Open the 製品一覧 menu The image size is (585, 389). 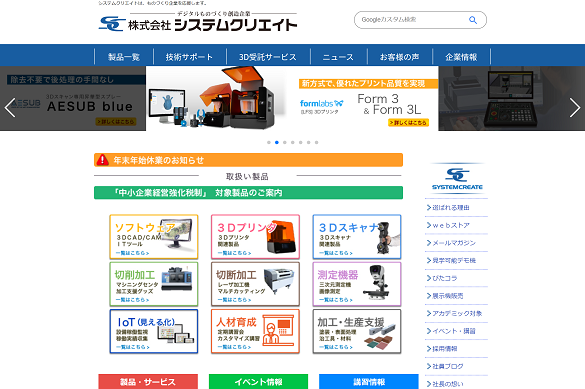coord(124,57)
